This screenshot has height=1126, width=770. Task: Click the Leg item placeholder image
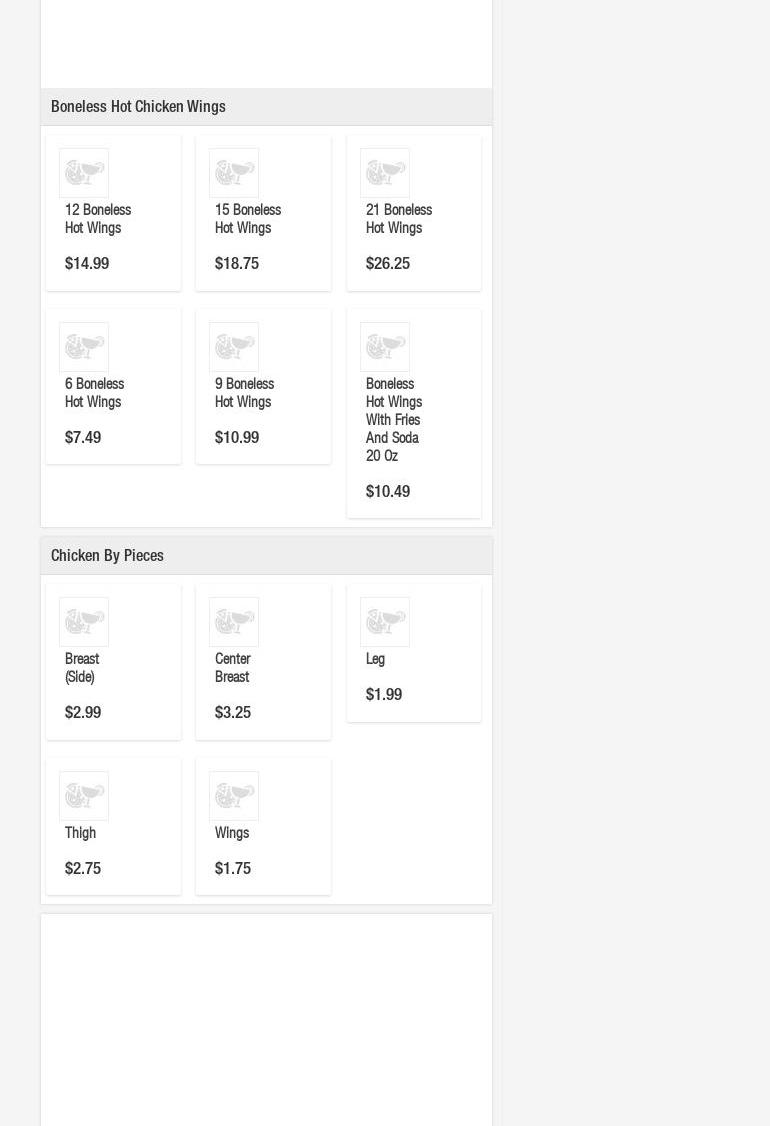(385, 622)
